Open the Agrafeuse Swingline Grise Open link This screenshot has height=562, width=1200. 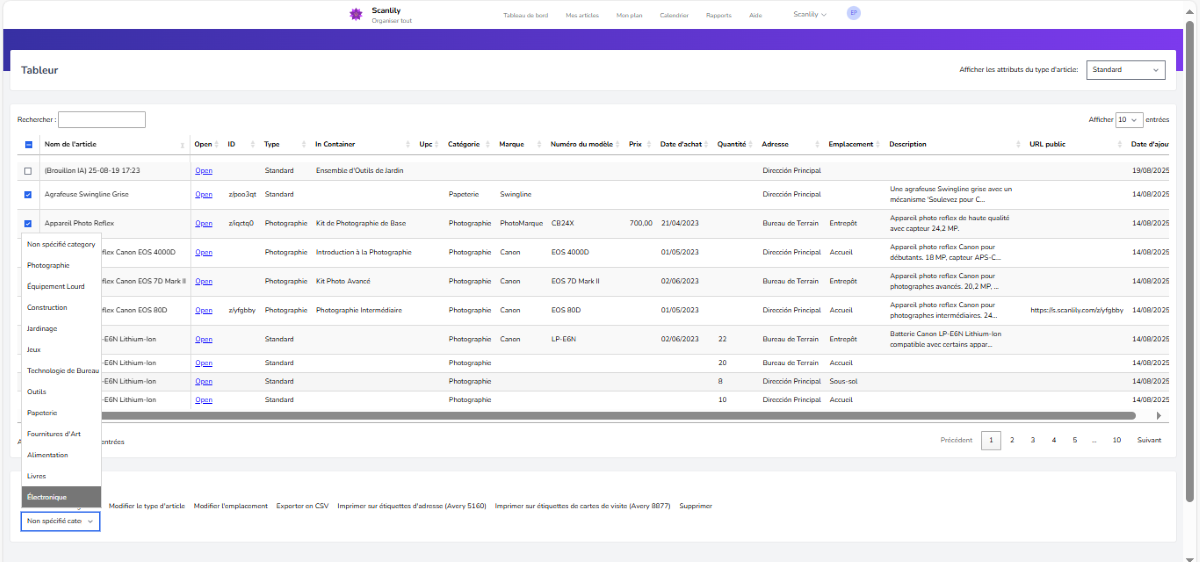[203, 194]
